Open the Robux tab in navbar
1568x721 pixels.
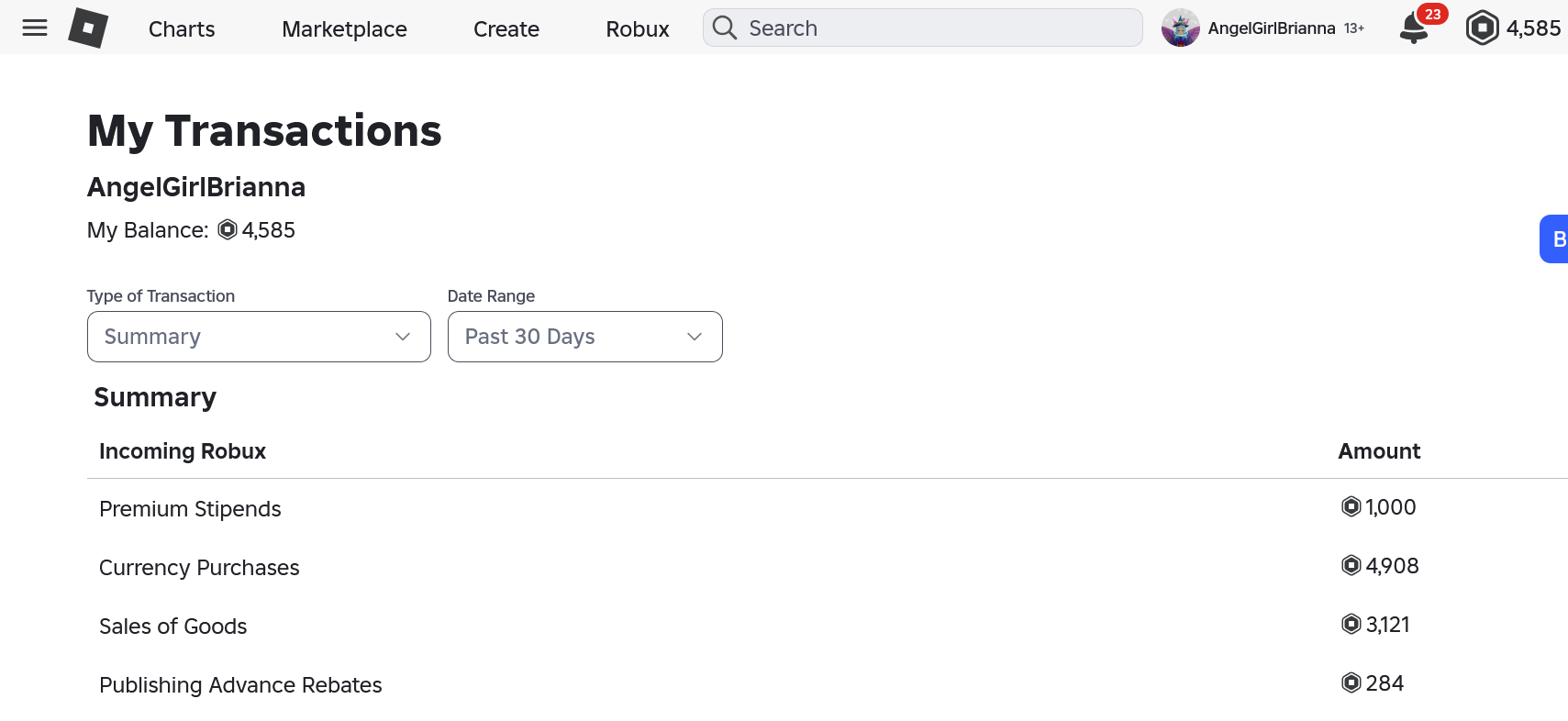[x=638, y=29]
